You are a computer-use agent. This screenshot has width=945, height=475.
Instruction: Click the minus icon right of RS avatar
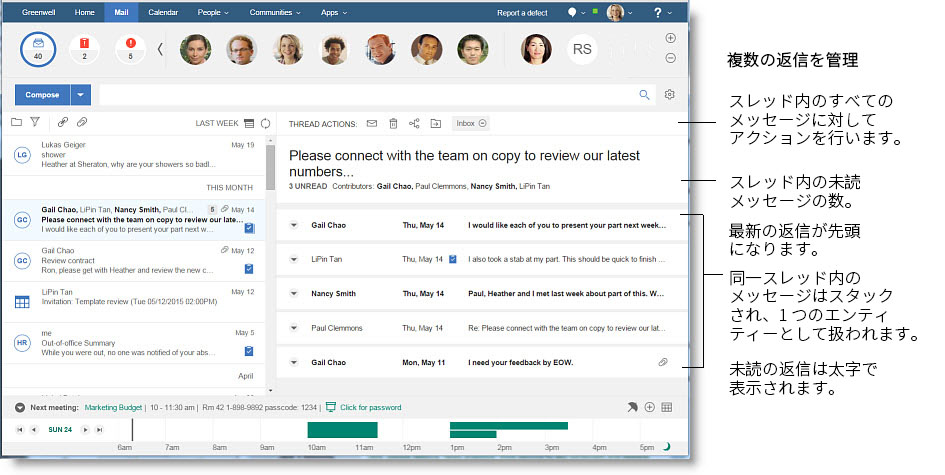coord(670,58)
